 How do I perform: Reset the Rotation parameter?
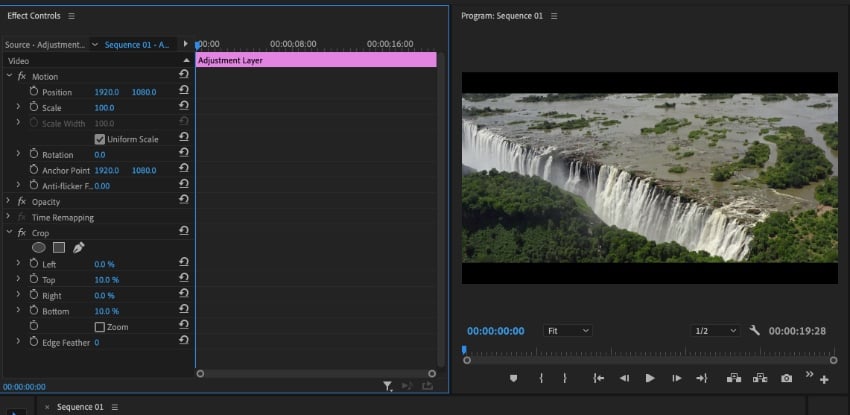tap(184, 153)
